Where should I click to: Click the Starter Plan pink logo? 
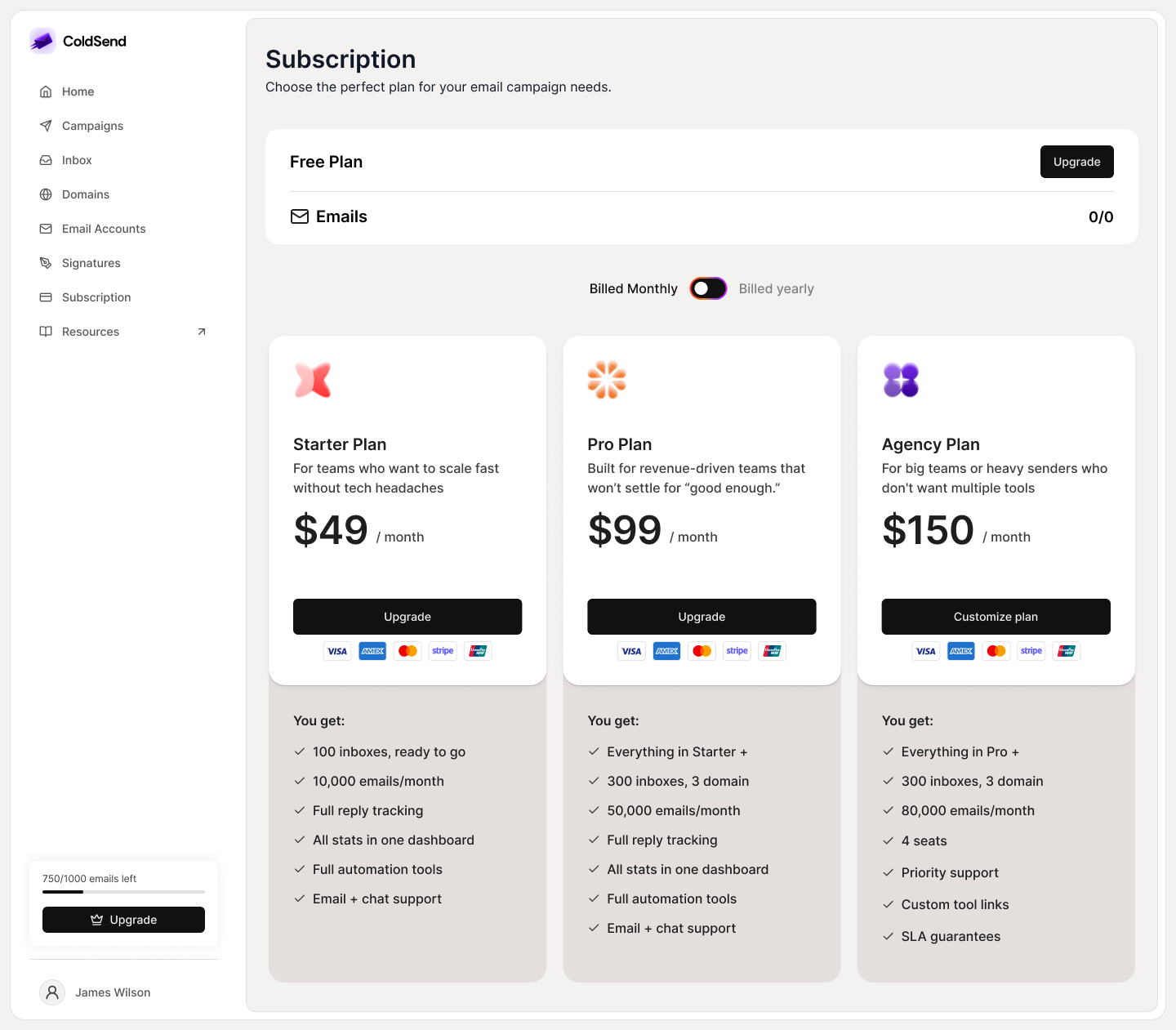[x=313, y=380]
